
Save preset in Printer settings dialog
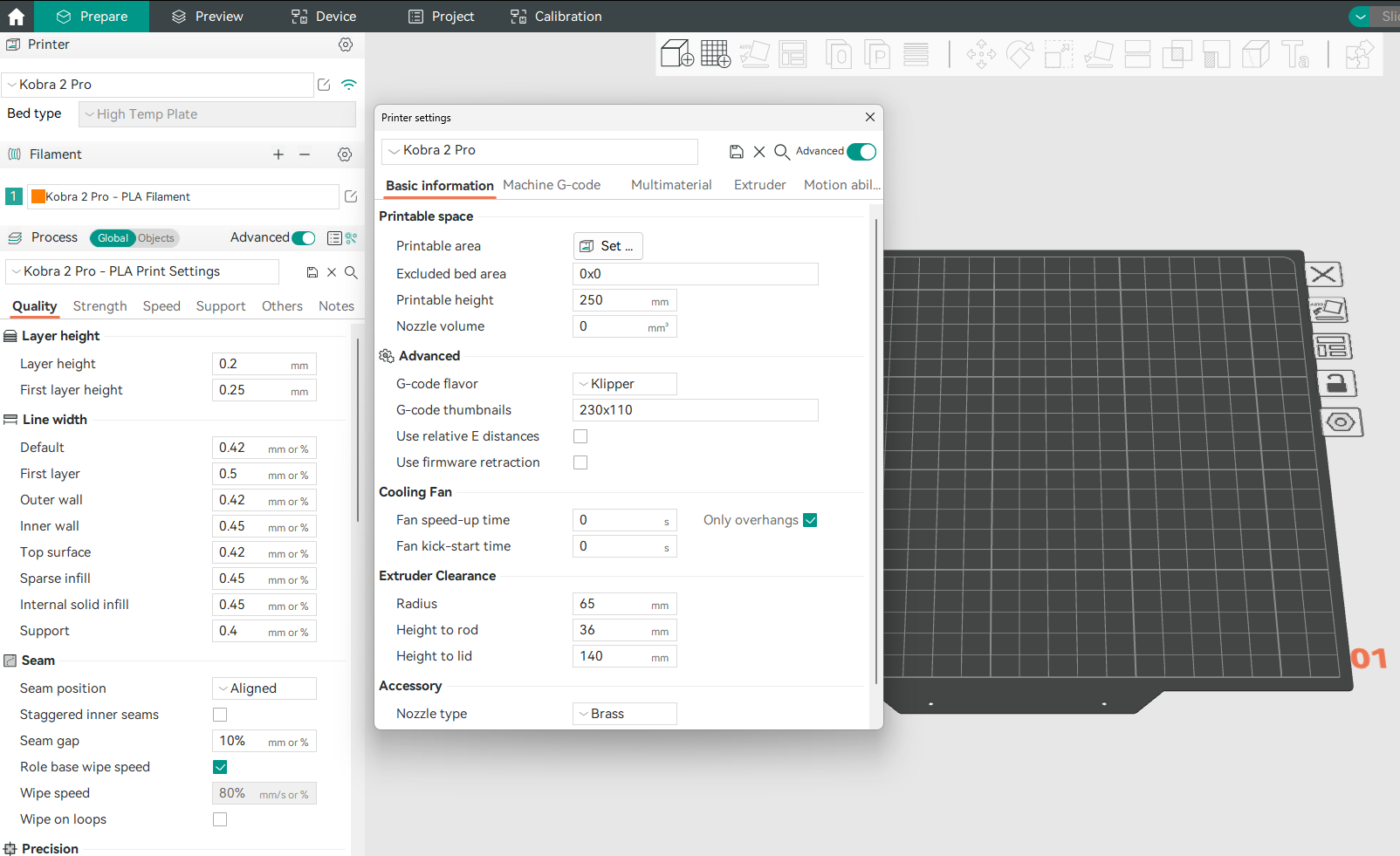(x=737, y=152)
